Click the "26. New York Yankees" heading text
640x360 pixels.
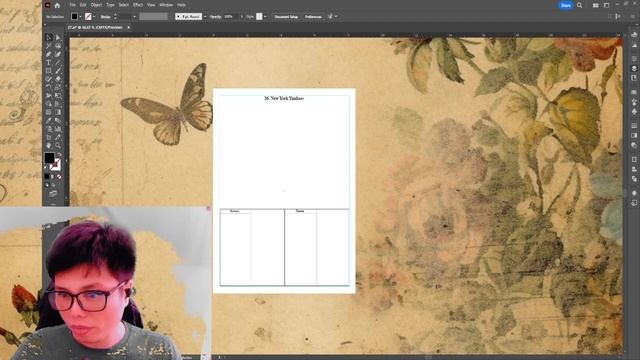tap(284, 98)
